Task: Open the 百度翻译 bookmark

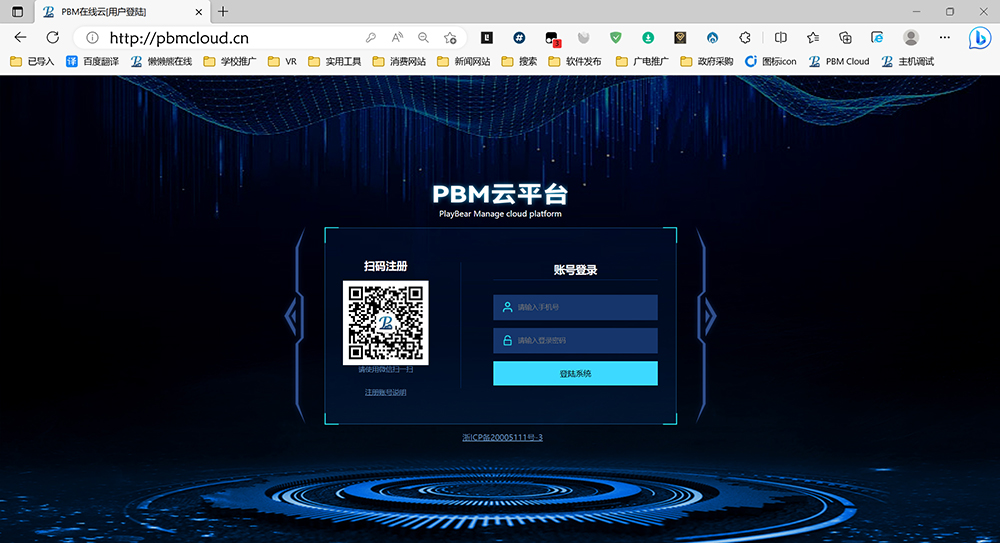Action: (92, 61)
